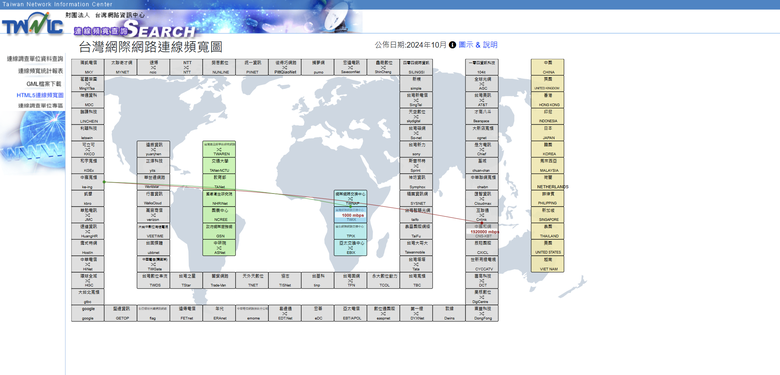The height and width of the screenshot is (375, 780).
Task: Select the ASNet green node
Action: tap(219, 248)
